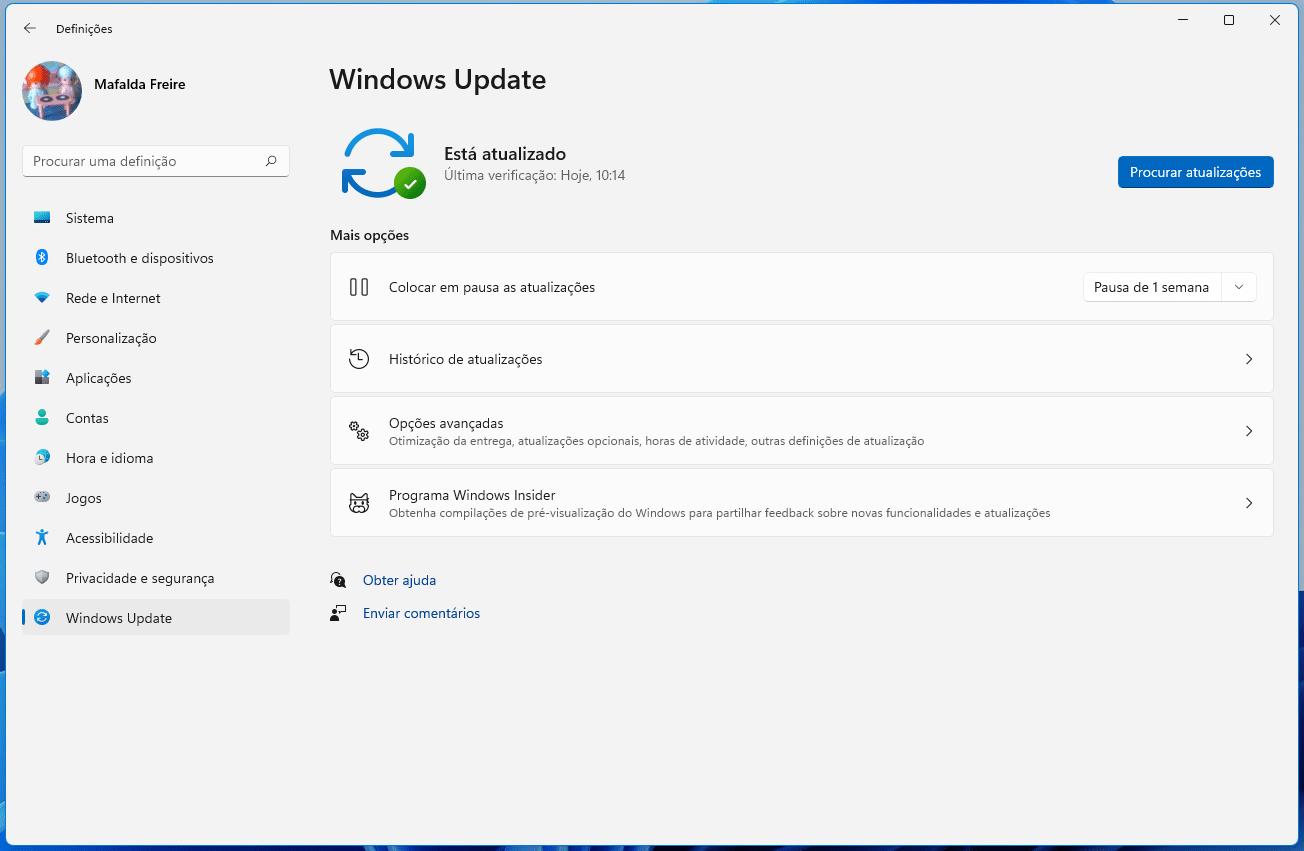Select the Rede e Internet wifi icon
The height and width of the screenshot is (851, 1304).
pyautogui.click(x=42, y=298)
